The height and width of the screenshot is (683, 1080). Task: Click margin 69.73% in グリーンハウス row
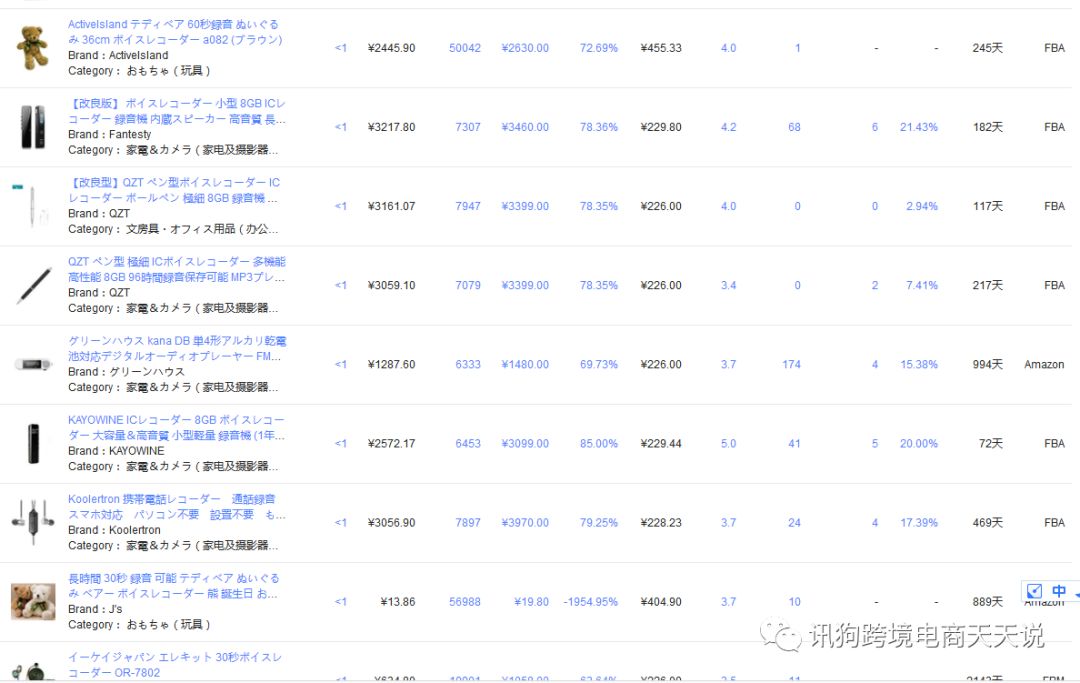tap(599, 365)
